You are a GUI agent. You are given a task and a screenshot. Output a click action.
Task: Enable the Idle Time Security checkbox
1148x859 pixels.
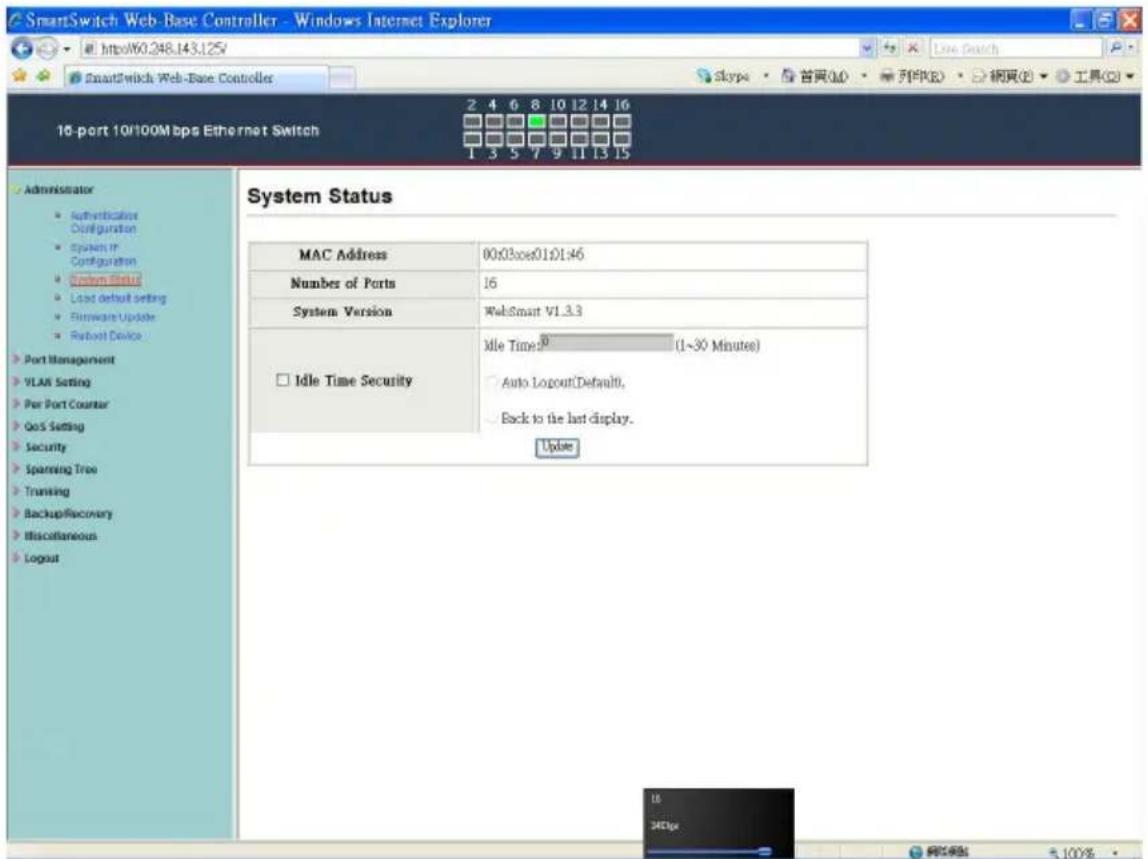click(283, 379)
